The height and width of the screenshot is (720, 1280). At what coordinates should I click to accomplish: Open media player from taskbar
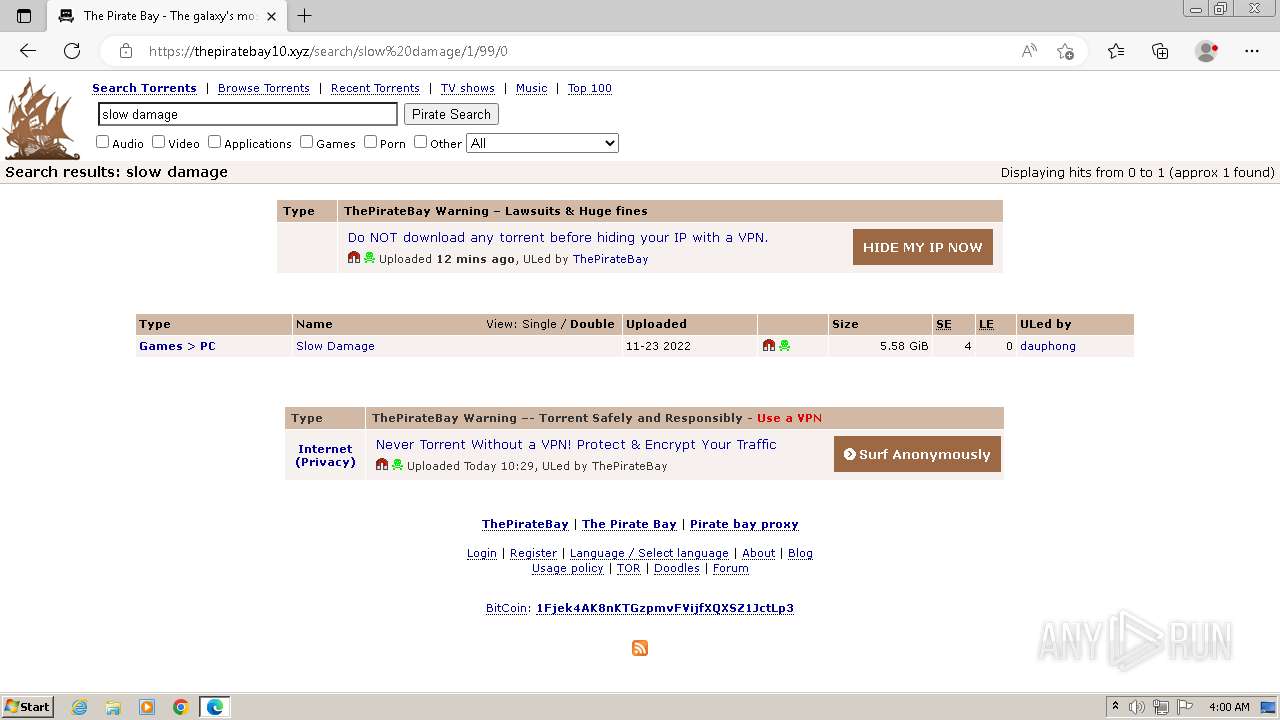pyautogui.click(x=147, y=707)
